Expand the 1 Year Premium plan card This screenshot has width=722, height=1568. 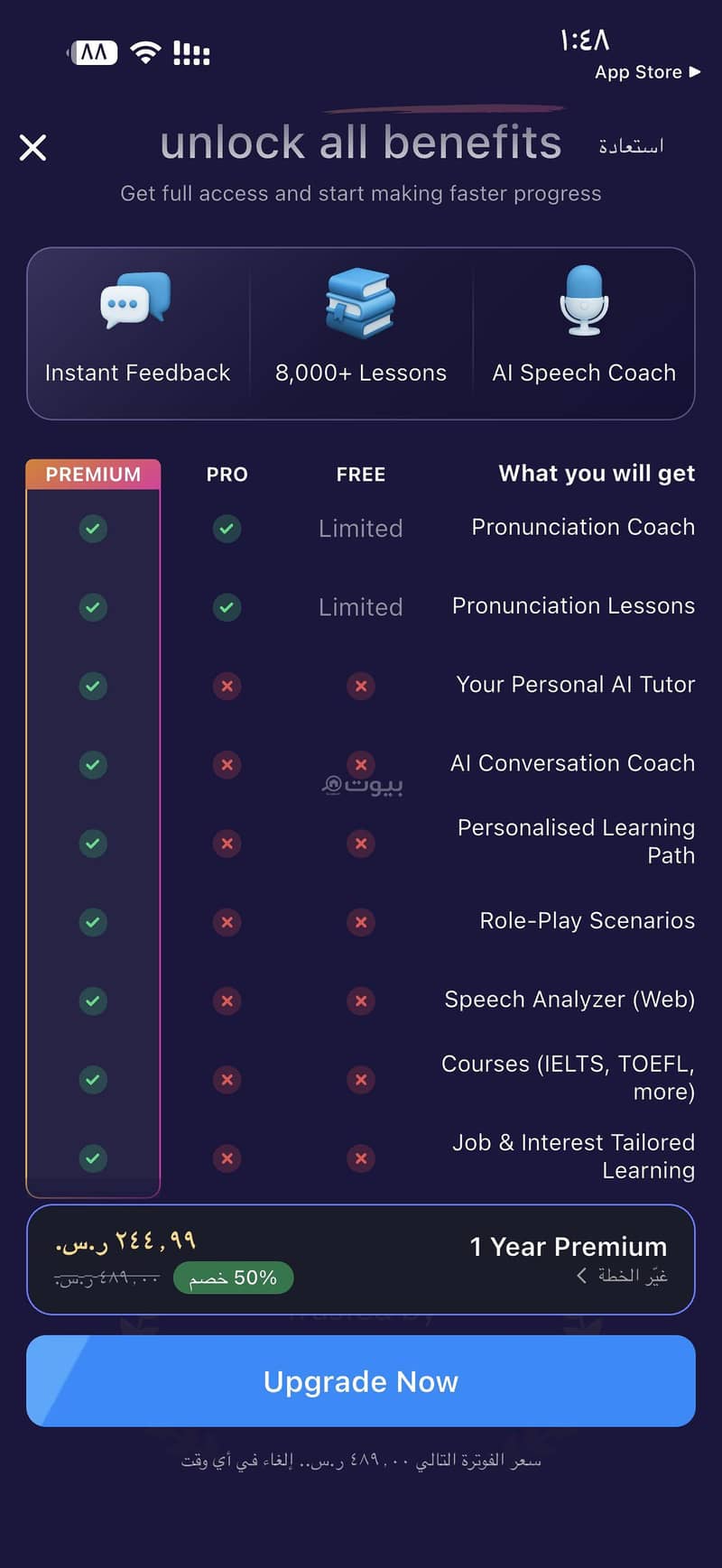[361, 1259]
